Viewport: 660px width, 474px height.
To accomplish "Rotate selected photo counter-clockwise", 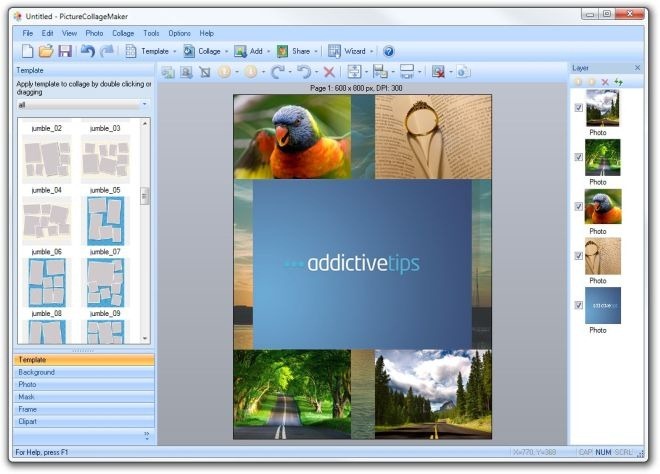I will (x=304, y=72).
